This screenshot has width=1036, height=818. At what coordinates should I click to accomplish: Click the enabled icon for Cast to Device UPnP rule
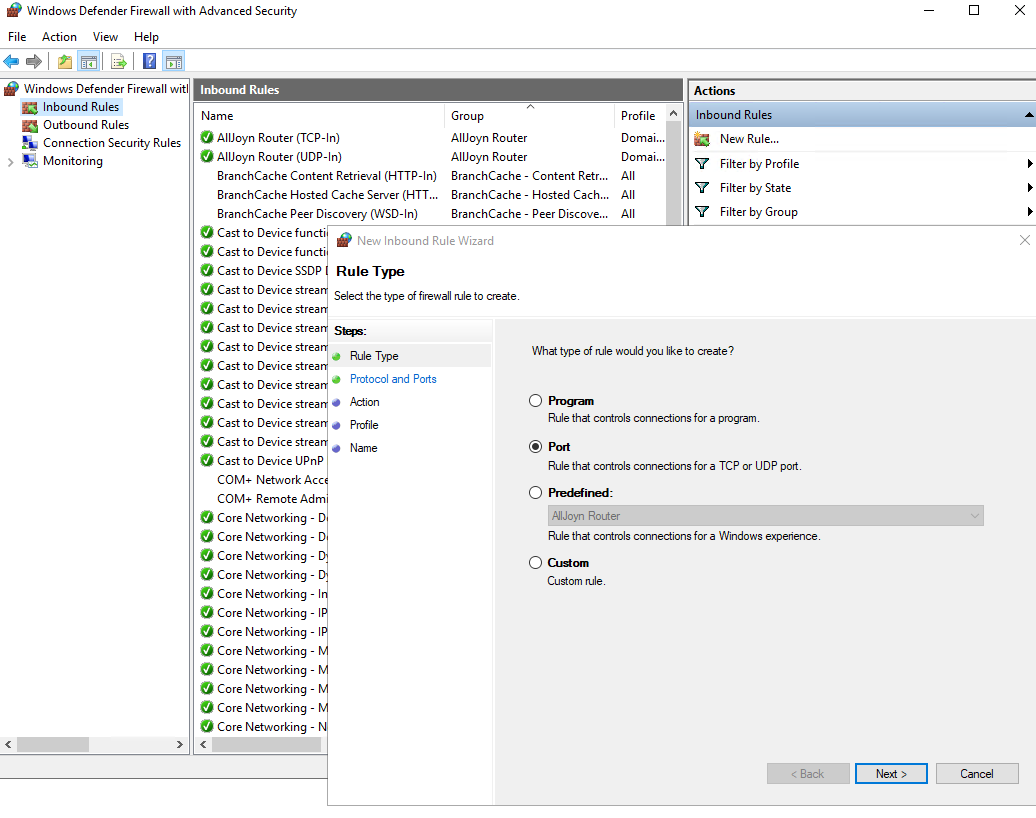[x=207, y=461]
